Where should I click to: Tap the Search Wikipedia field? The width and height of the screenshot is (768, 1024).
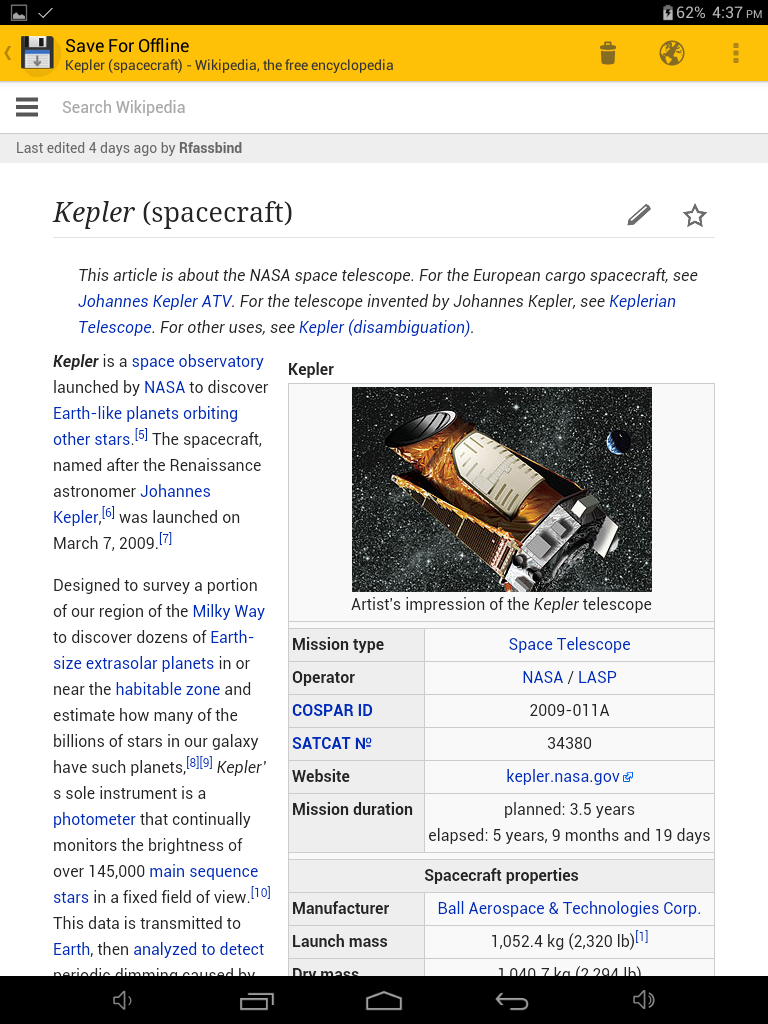pos(123,107)
